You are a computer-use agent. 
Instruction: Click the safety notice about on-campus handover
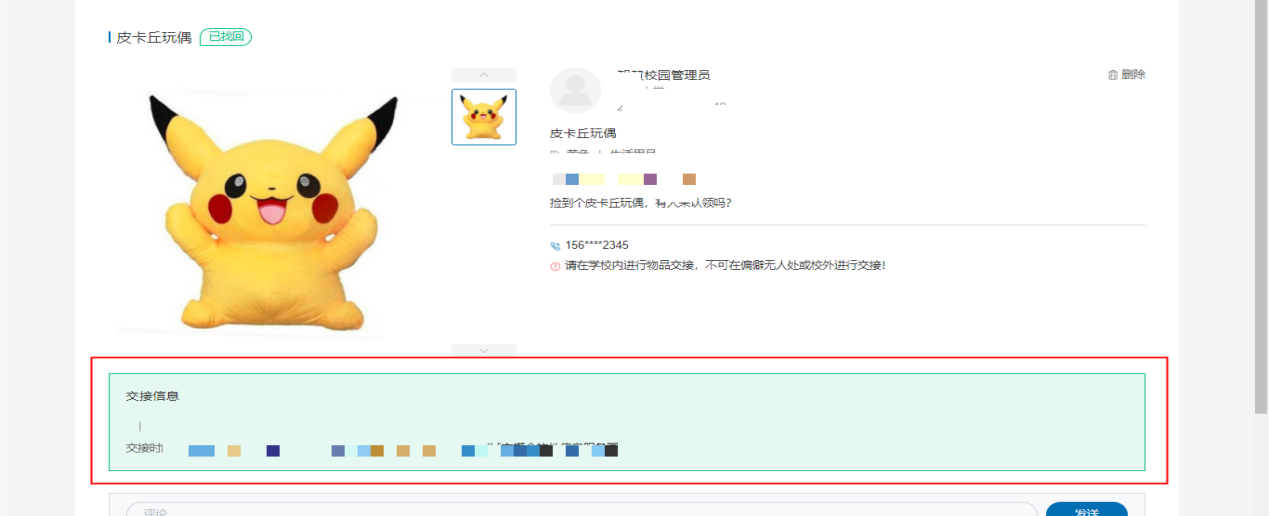[725, 266]
